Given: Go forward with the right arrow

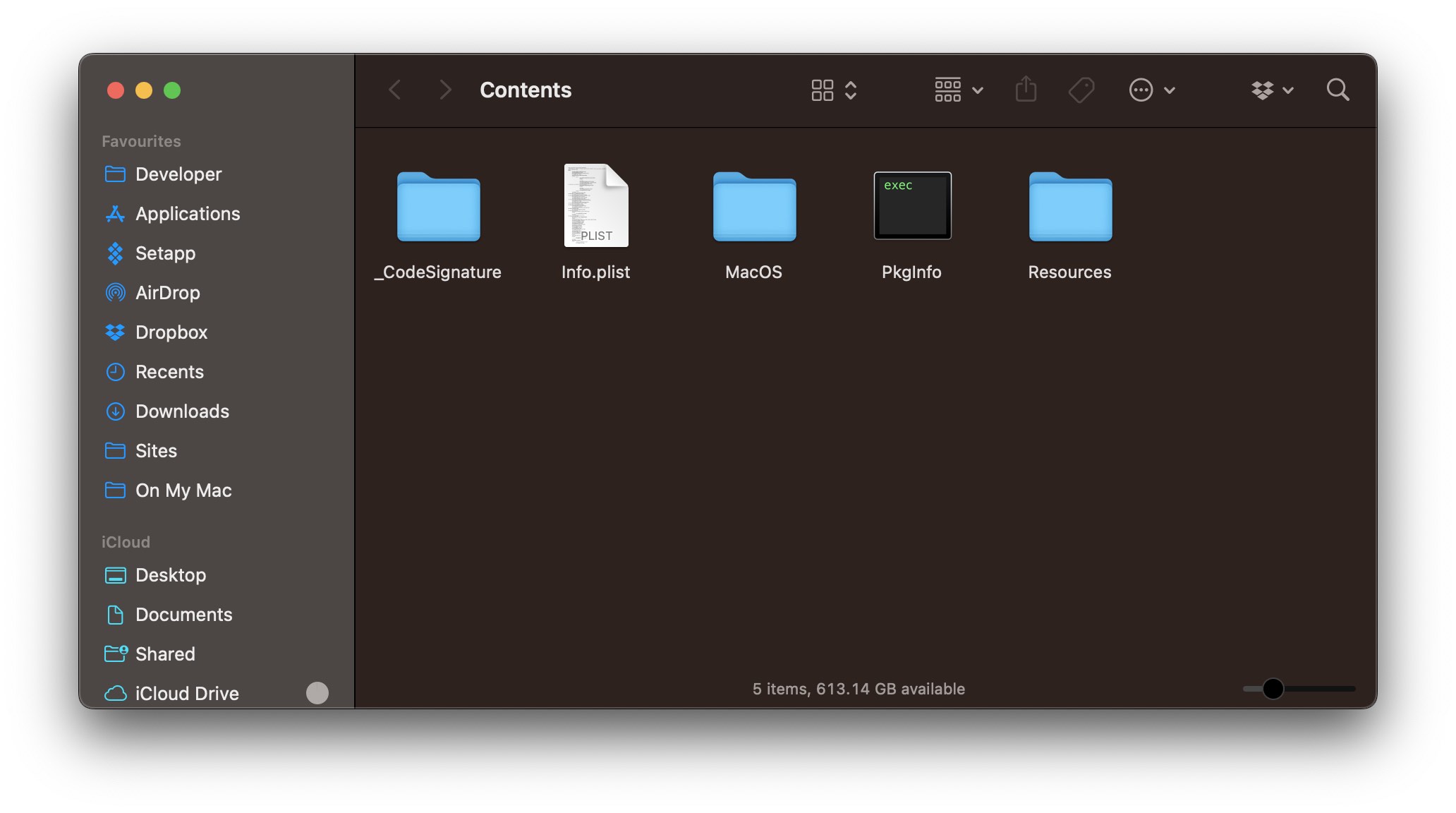Looking at the screenshot, I should pyautogui.click(x=445, y=90).
